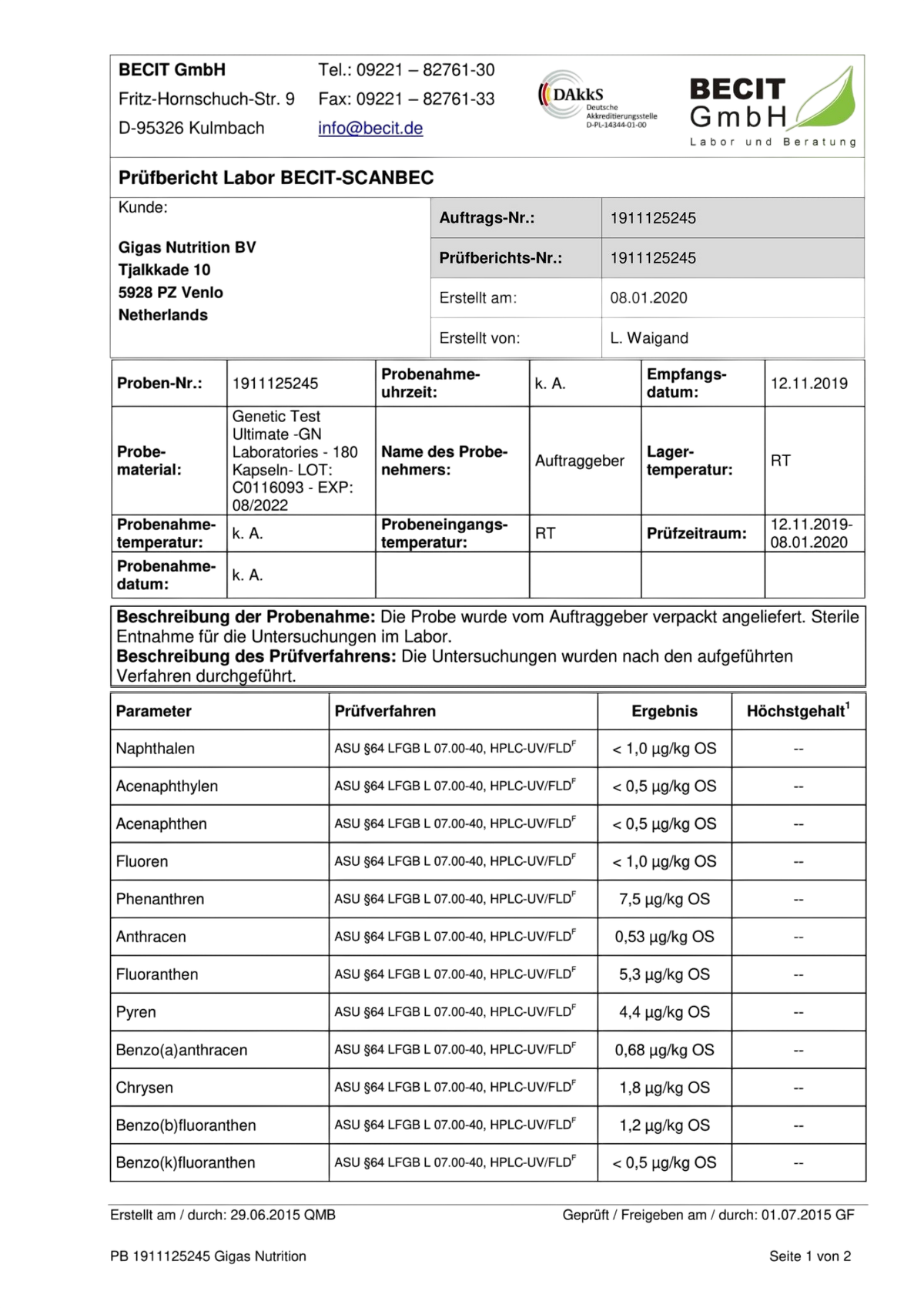
Task: Select the Erstellt am date 08.01.2020
Action: point(648,298)
